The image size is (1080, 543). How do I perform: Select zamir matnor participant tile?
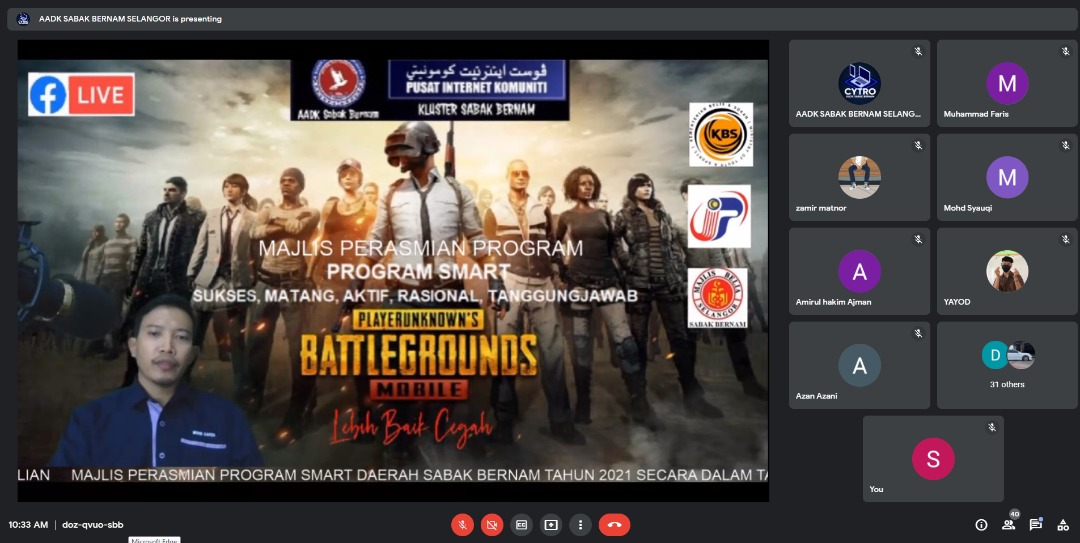(x=859, y=177)
